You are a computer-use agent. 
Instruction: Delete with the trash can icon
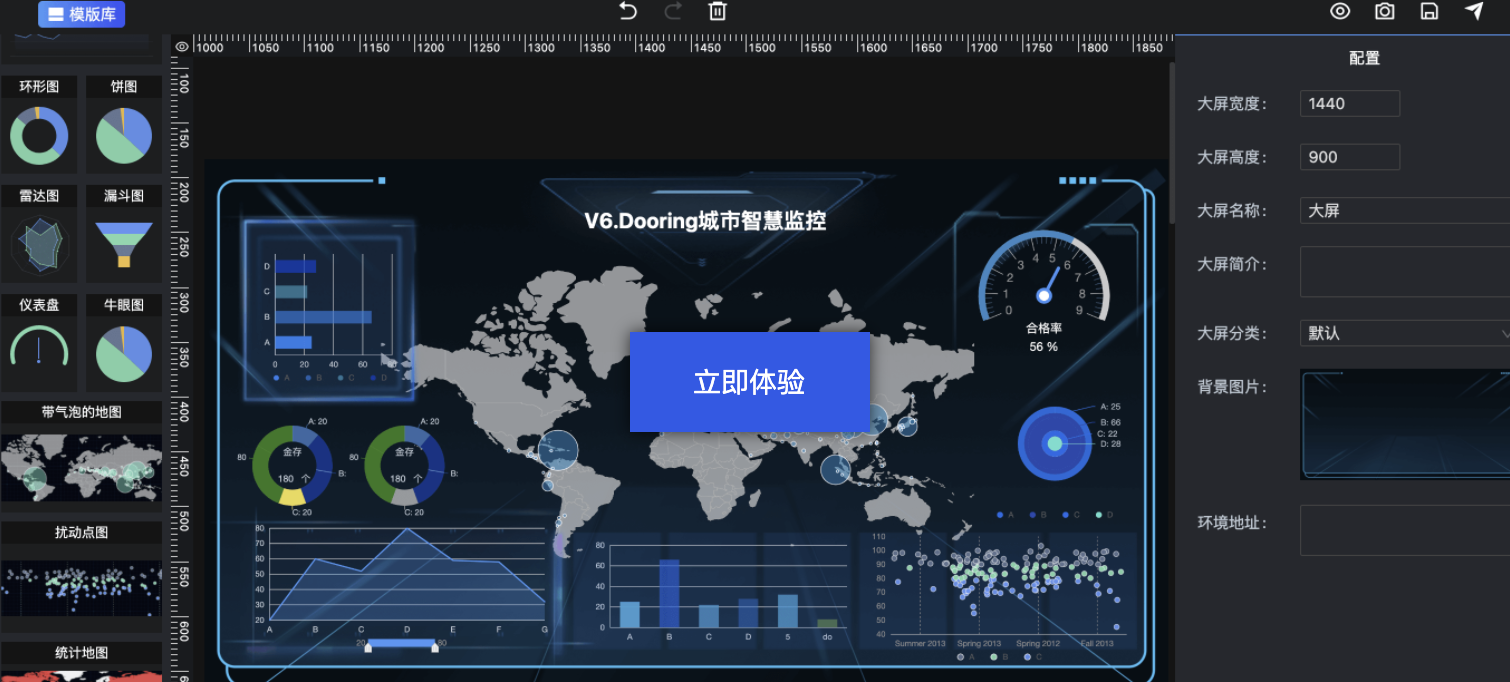click(x=717, y=11)
